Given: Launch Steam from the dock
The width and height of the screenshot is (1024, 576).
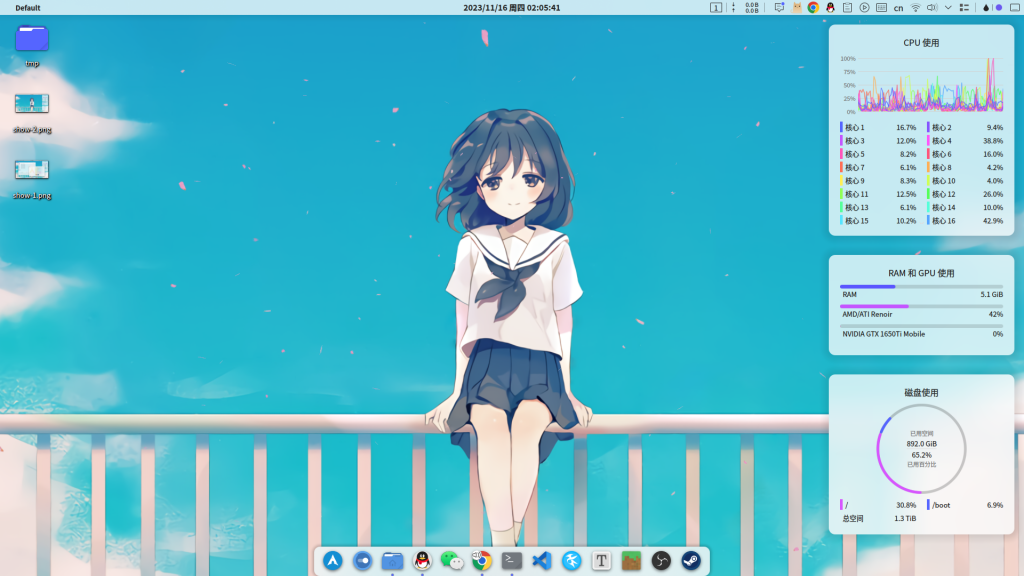Looking at the screenshot, I should (691, 560).
